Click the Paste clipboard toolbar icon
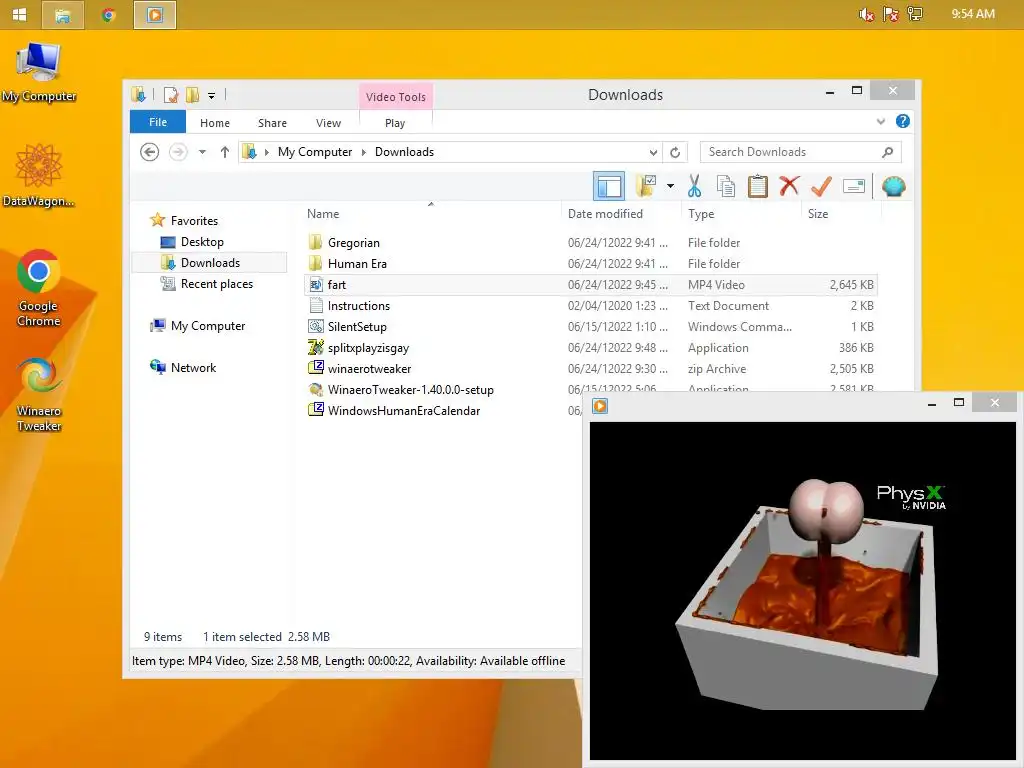 click(x=758, y=186)
